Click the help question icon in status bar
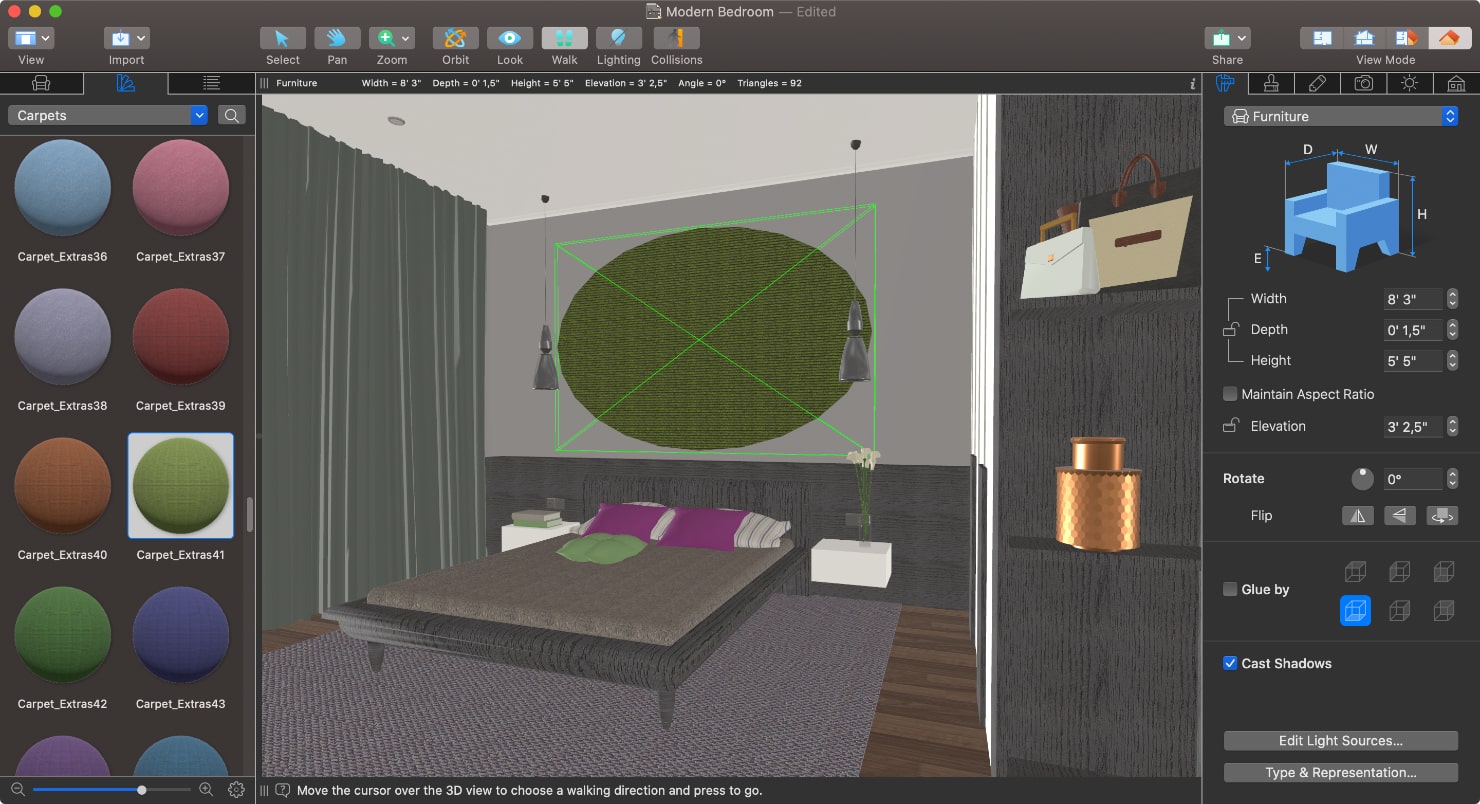Screen dimensions: 1480x804 tap(282, 790)
